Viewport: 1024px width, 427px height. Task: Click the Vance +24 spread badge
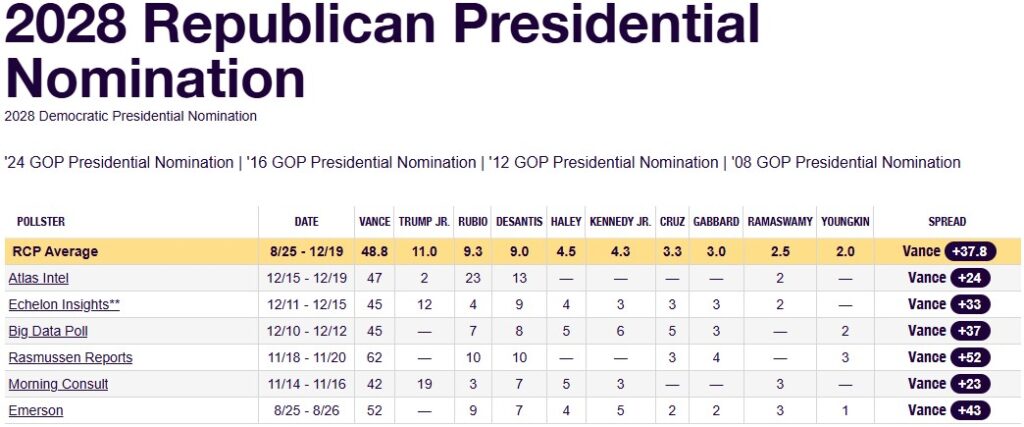pyautogui.click(x=968, y=278)
